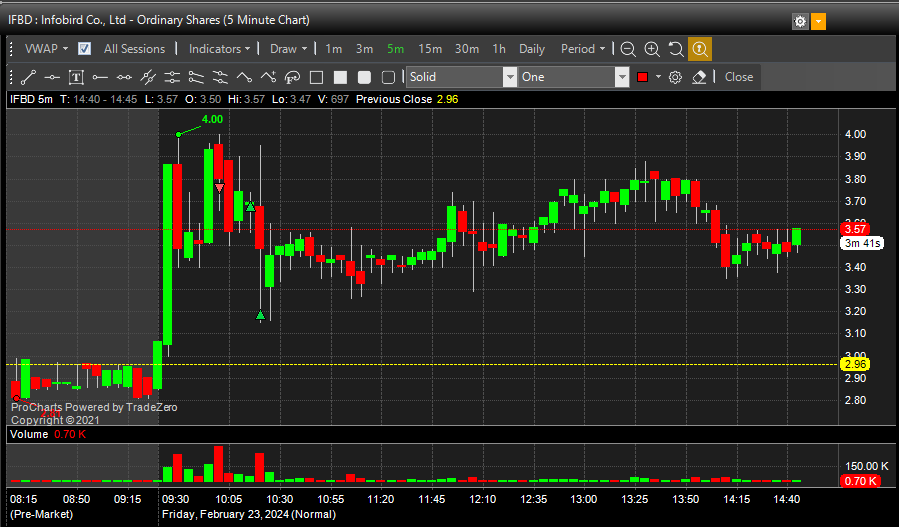Zoom out the chart
The width and height of the screenshot is (899, 527).
pyautogui.click(x=628, y=49)
